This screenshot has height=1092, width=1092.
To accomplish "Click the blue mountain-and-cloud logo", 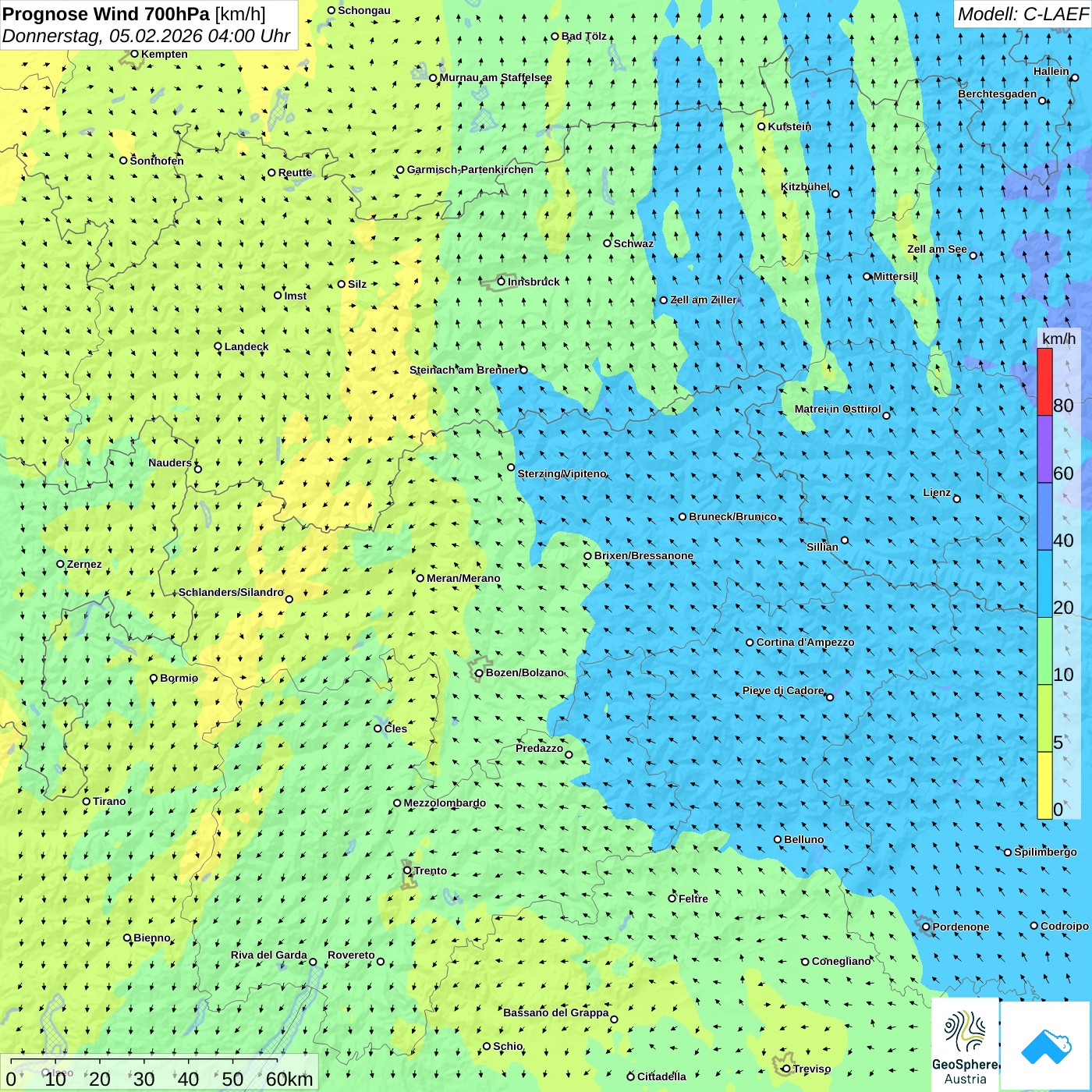I will point(1045,1045).
